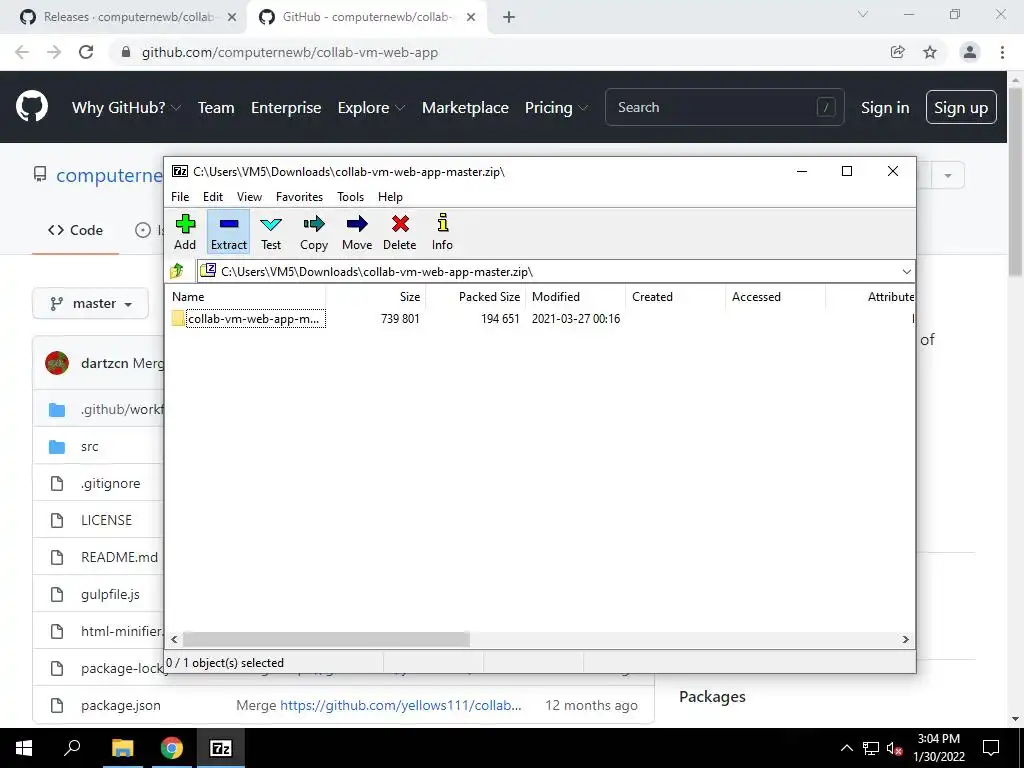Reload the page in Chrome
The image size is (1024, 768).
coord(86,52)
